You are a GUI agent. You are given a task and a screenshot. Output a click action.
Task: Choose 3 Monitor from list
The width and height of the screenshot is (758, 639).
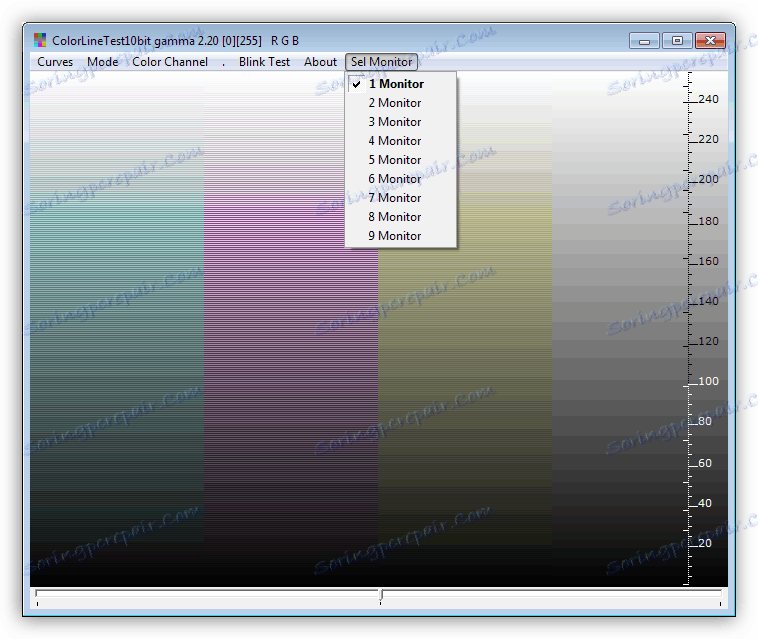tap(401, 122)
